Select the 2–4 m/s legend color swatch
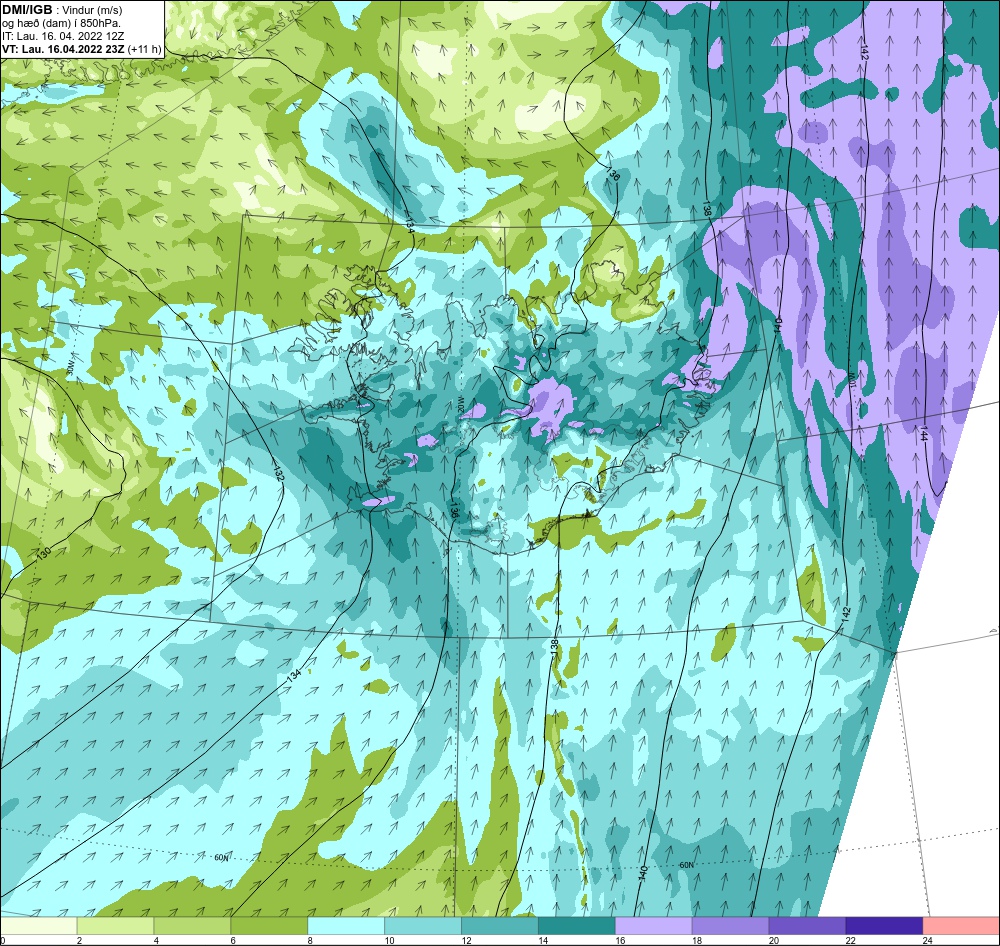Screen dimensions: 1000x946 pos(115,925)
